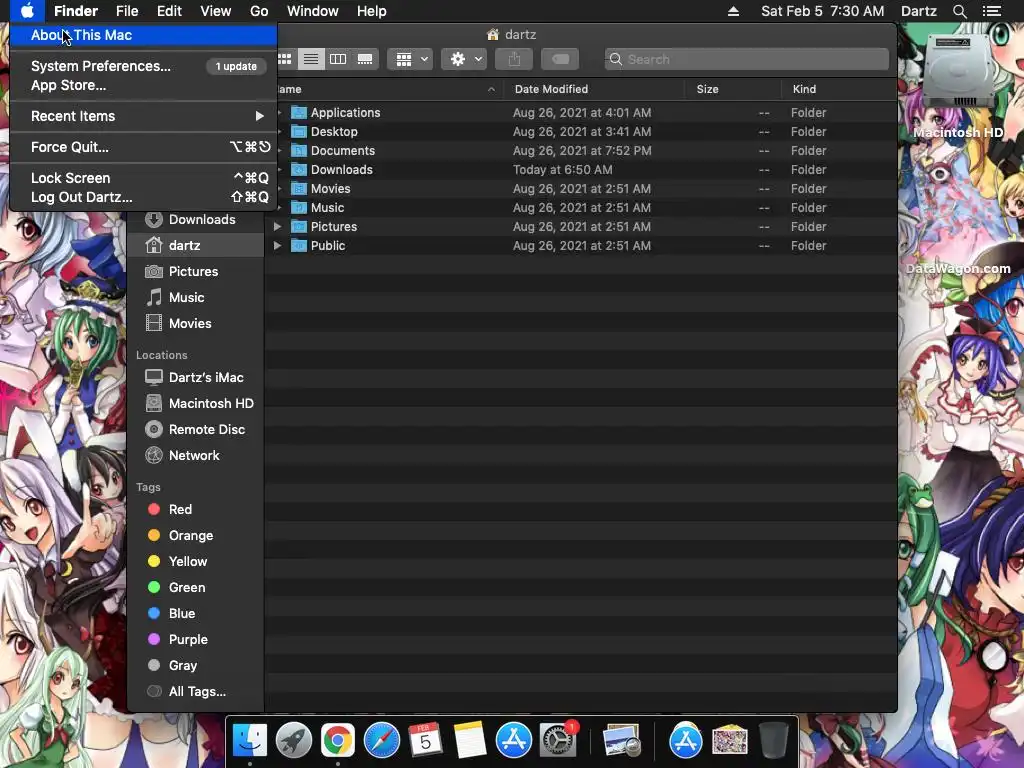Open System Preferences from Apple menu
1024x768 pixels.
tap(143, 66)
